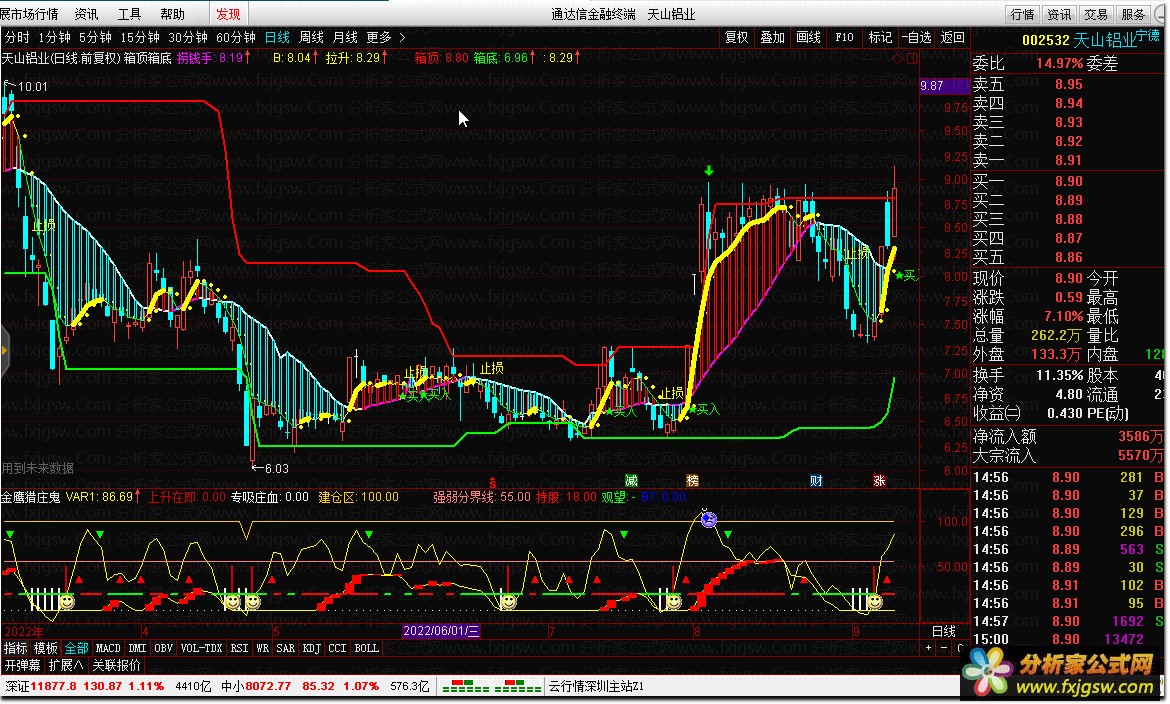Click the first connection signal bars in the status bar
The height and width of the screenshot is (704, 1170).
466,686
